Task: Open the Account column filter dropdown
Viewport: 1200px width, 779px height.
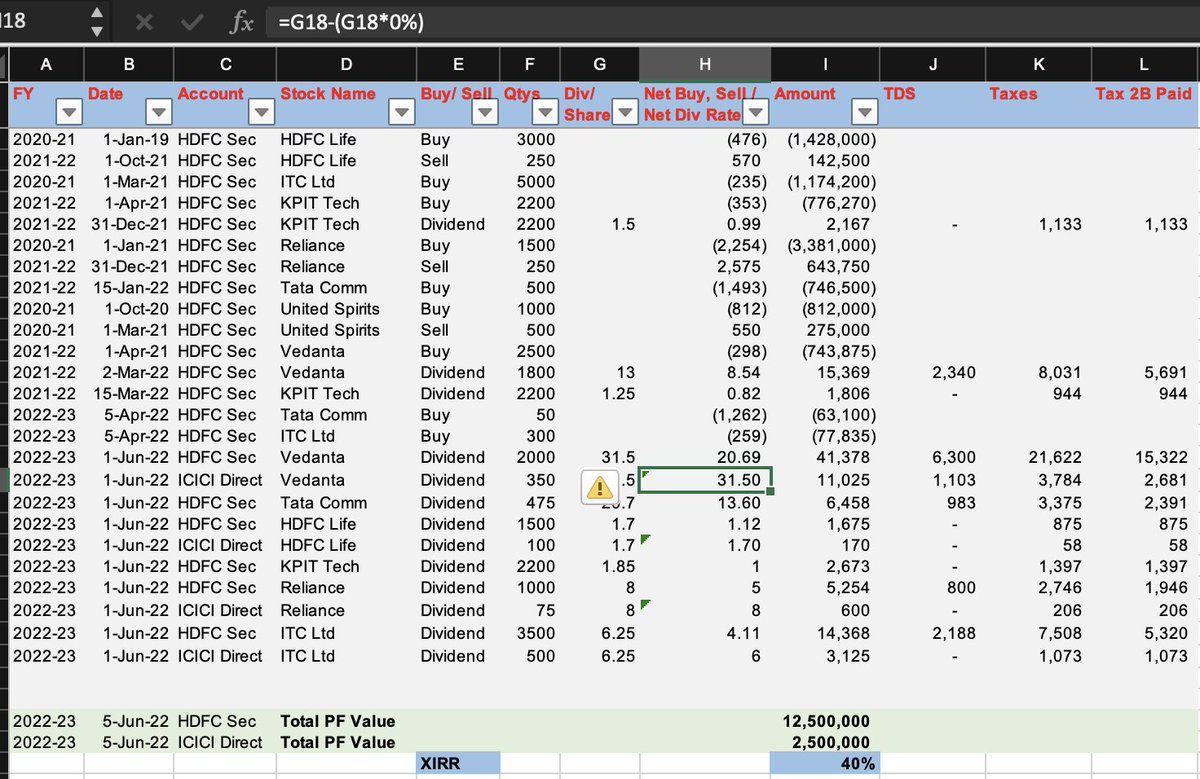Action: [x=260, y=112]
